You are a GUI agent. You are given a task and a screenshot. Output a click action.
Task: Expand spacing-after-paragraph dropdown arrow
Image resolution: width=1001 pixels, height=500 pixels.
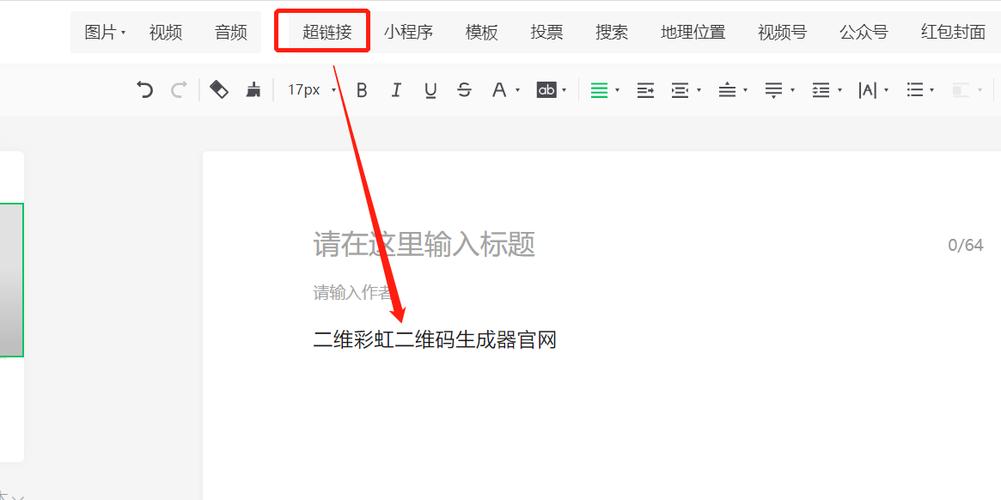pos(792,91)
